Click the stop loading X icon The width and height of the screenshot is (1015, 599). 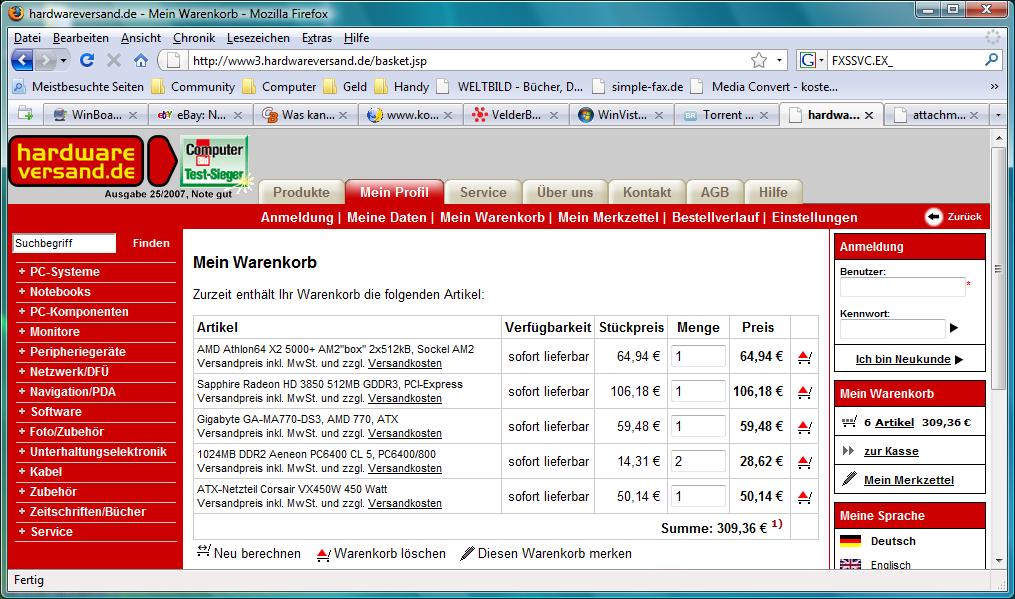(x=114, y=60)
